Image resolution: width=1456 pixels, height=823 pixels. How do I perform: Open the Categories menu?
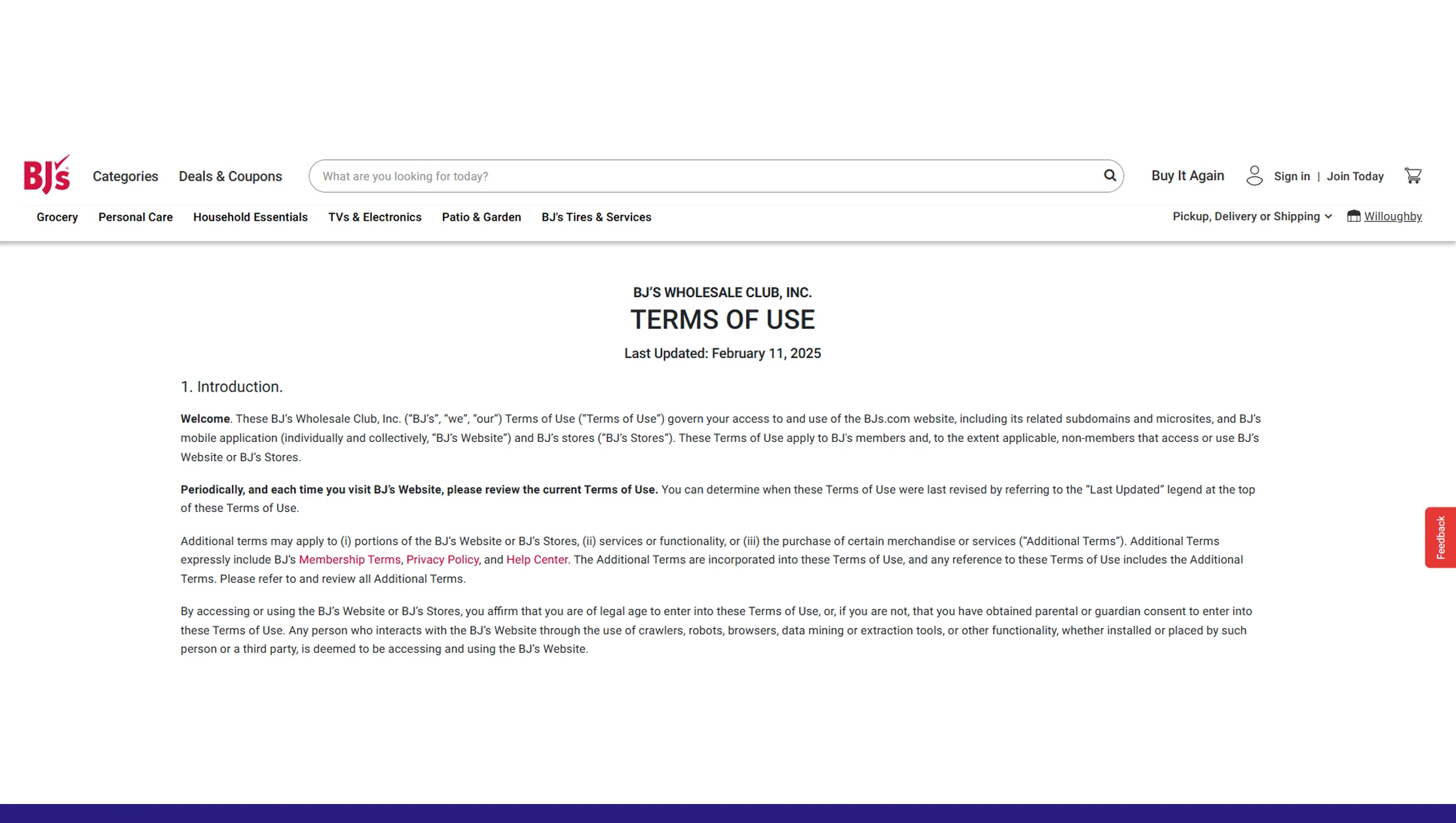click(x=125, y=176)
